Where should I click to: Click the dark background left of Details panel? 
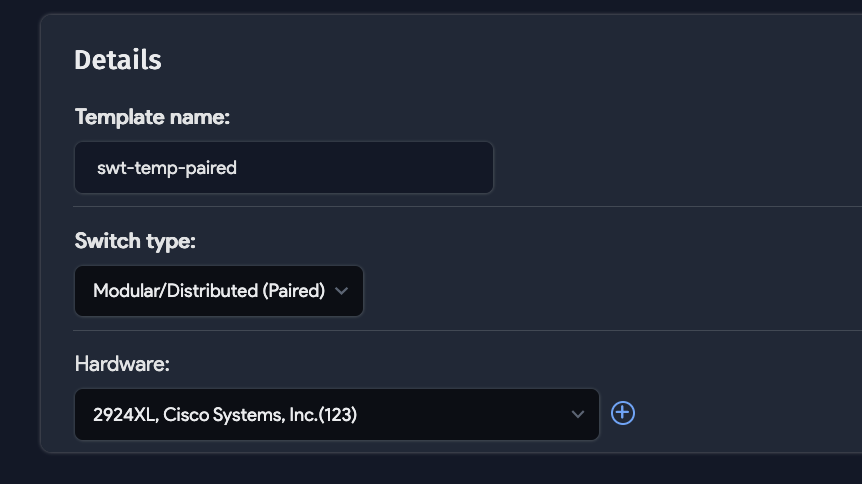tap(18, 240)
